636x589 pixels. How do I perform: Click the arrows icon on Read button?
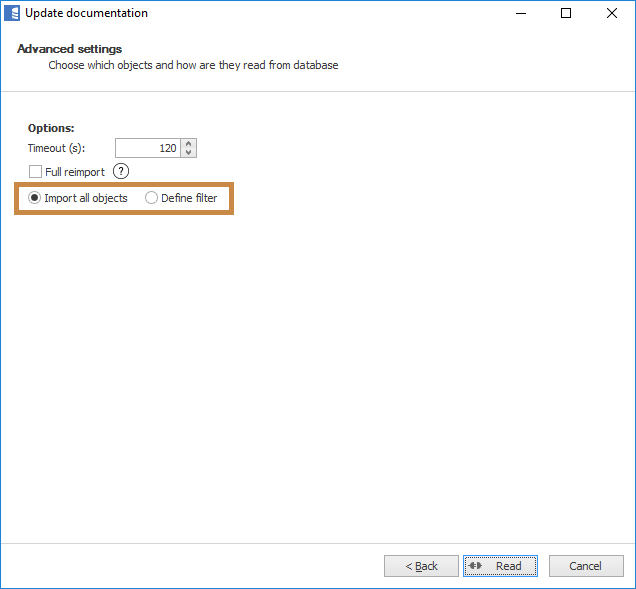(475, 566)
